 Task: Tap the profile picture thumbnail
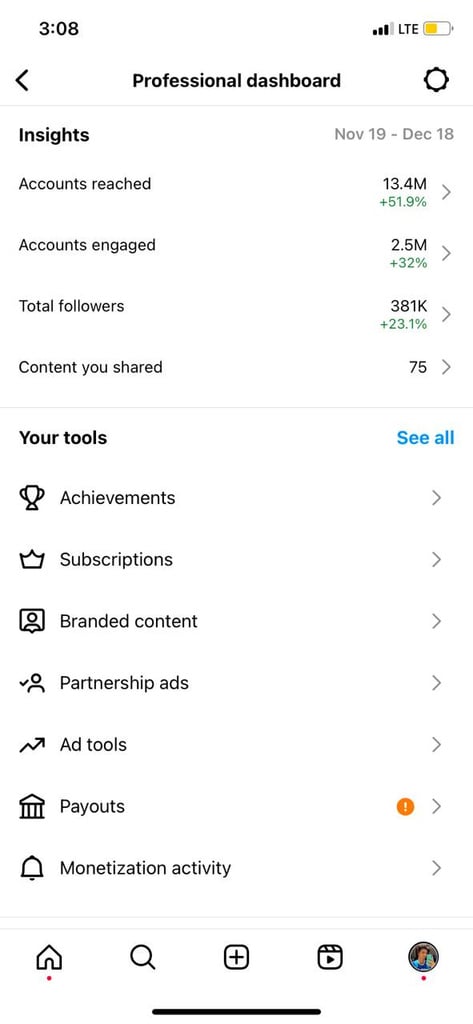click(423, 957)
